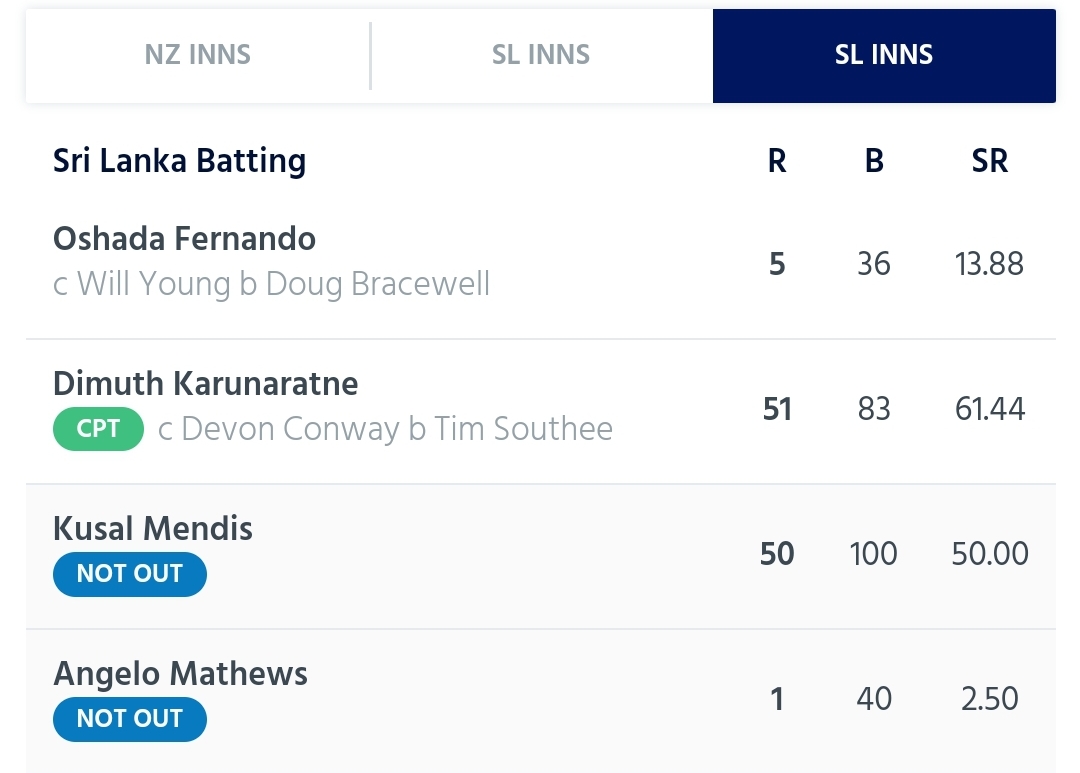Click Kusal Mendis's NOT OUT badge
1080x773 pixels.
129,574
